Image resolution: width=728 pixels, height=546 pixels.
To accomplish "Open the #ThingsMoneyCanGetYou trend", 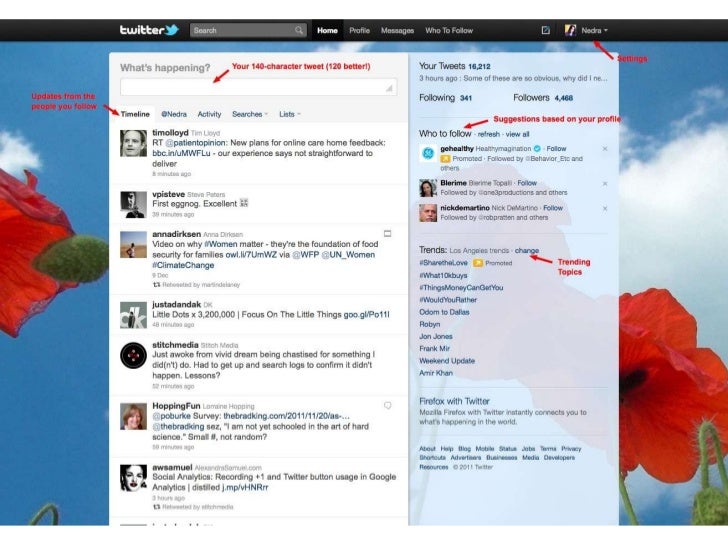I will [x=461, y=288].
